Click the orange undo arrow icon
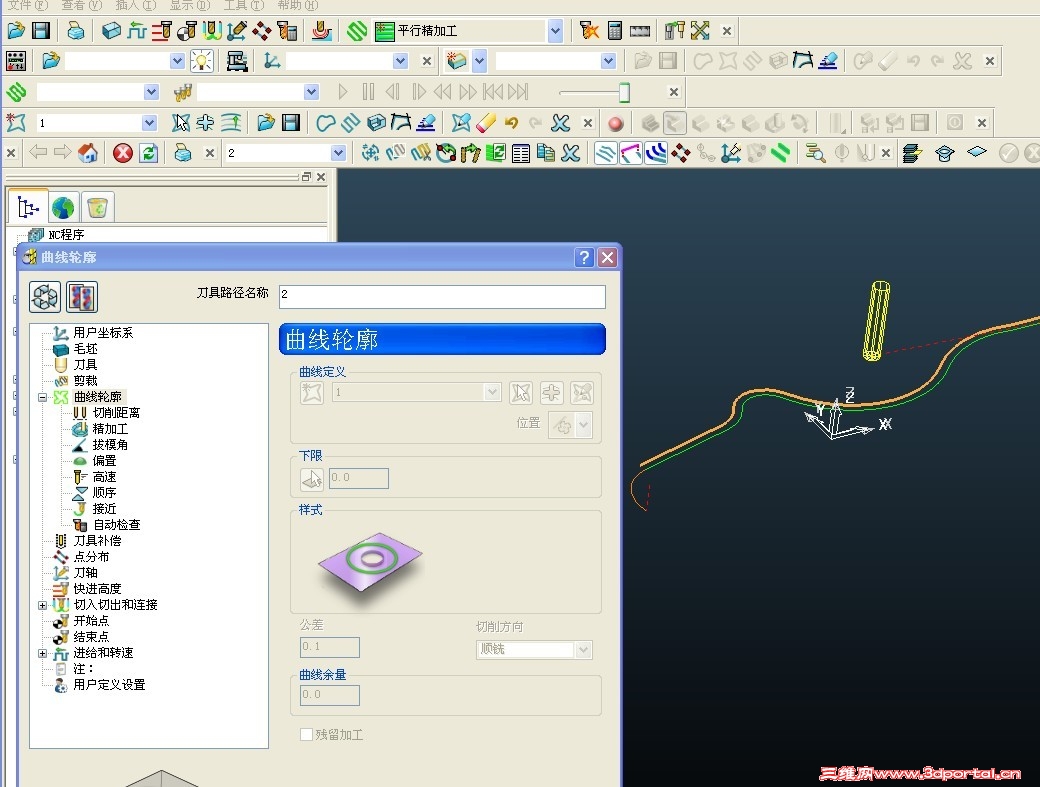The height and width of the screenshot is (787, 1040). [x=511, y=123]
